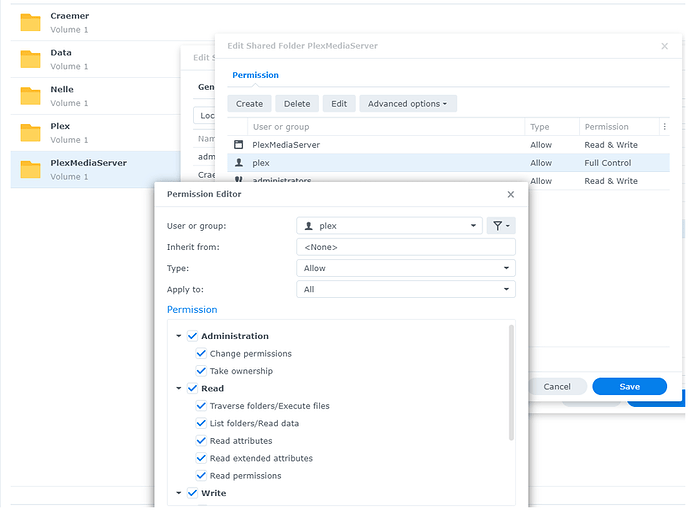Open the column options three-dot menu
The width and height of the screenshot is (689, 511).
coord(664,127)
